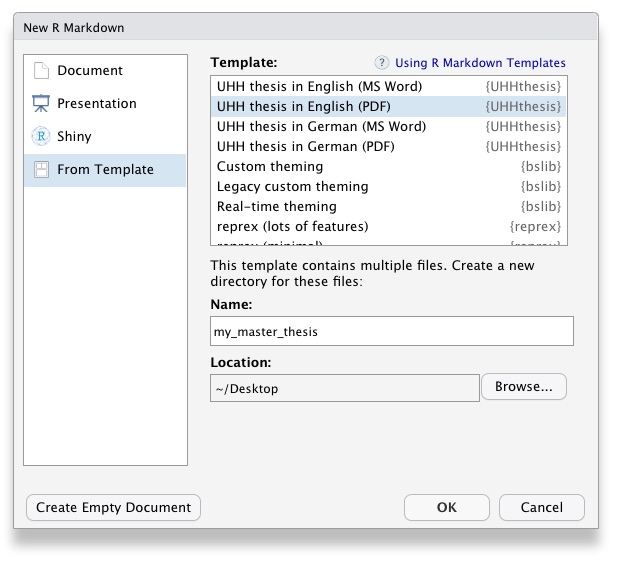Image resolution: width=627 pixels, height=570 pixels.
Task: Select Document in the sidebar
Action: [105, 70]
